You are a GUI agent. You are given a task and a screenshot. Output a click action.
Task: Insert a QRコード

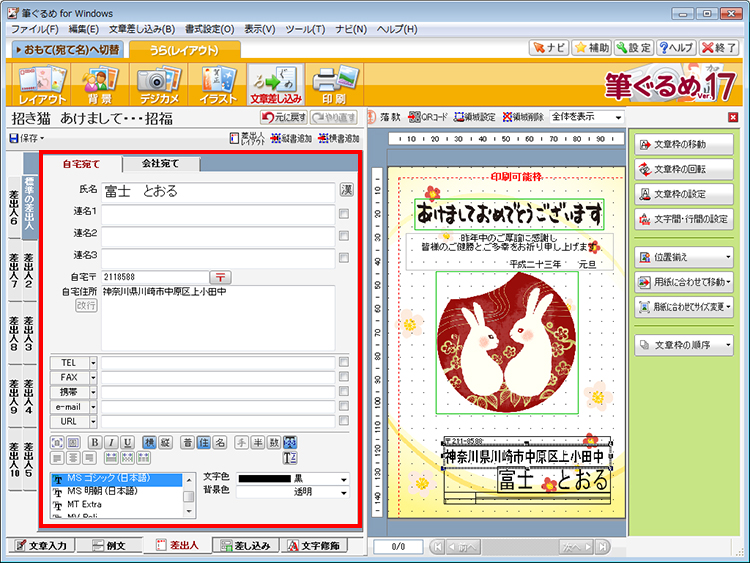pyautogui.click(x=428, y=117)
